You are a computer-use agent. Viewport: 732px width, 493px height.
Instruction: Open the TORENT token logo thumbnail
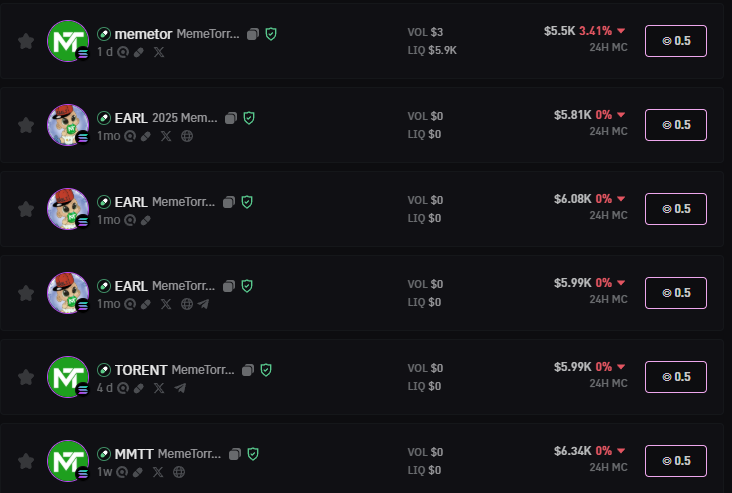click(68, 377)
